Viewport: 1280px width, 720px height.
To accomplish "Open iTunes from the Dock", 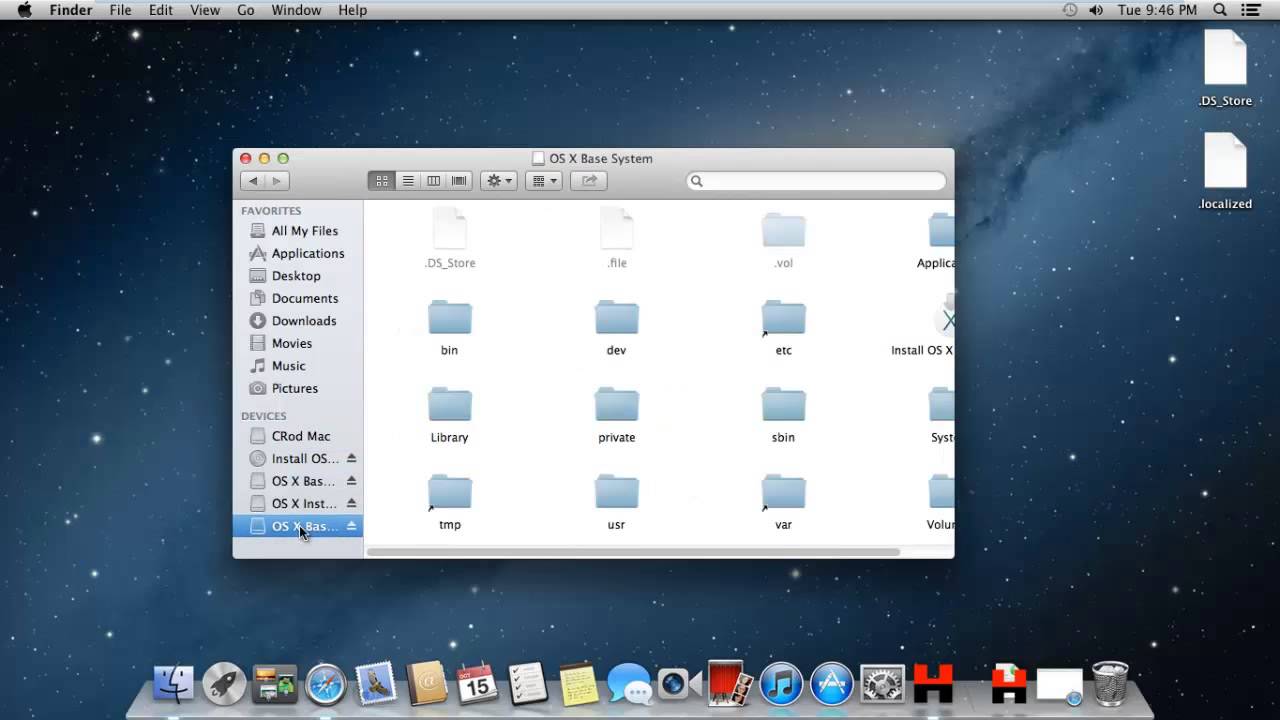I will pyautogui.click(x=782, y=684).
